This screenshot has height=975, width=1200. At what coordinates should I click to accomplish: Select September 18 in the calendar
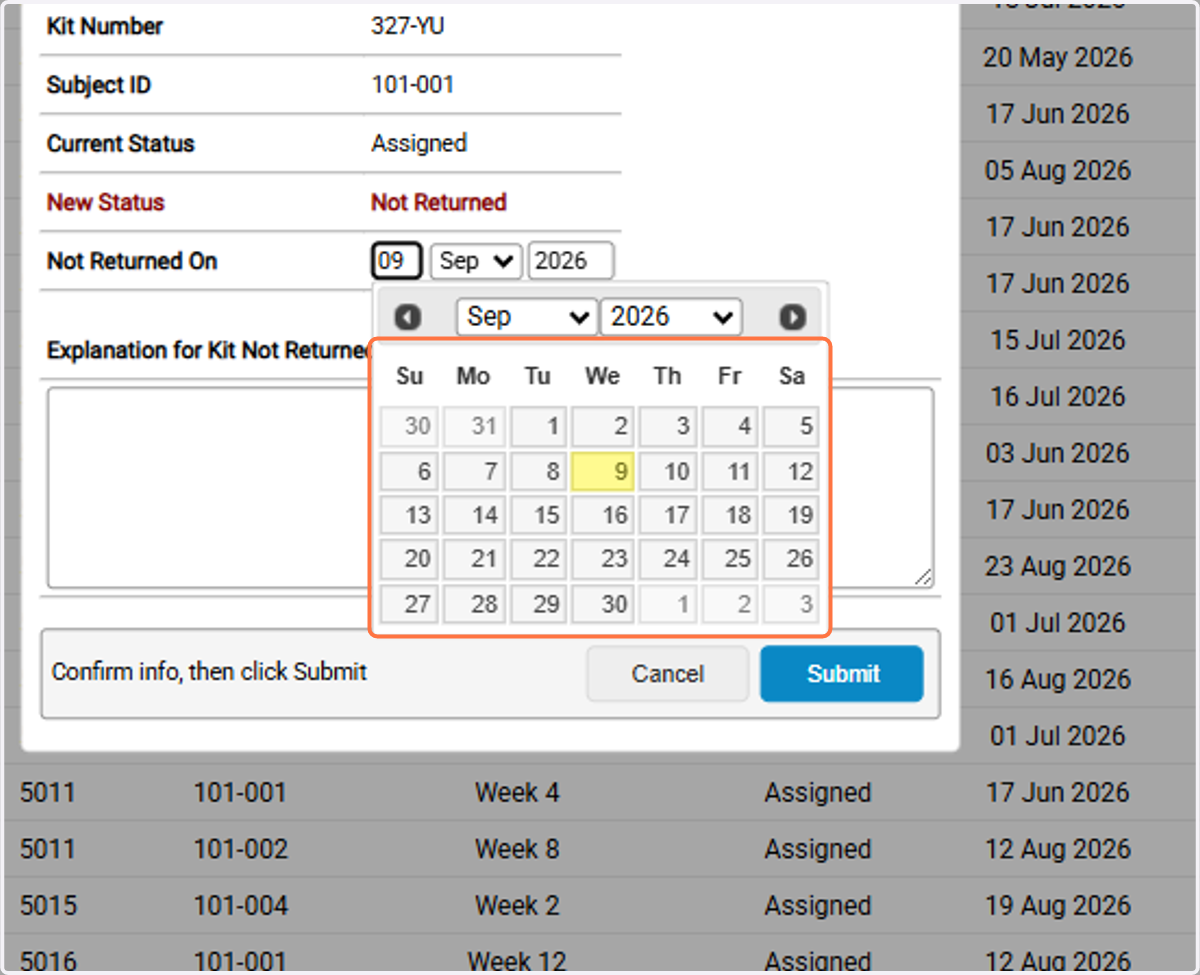tap(730, 515)
